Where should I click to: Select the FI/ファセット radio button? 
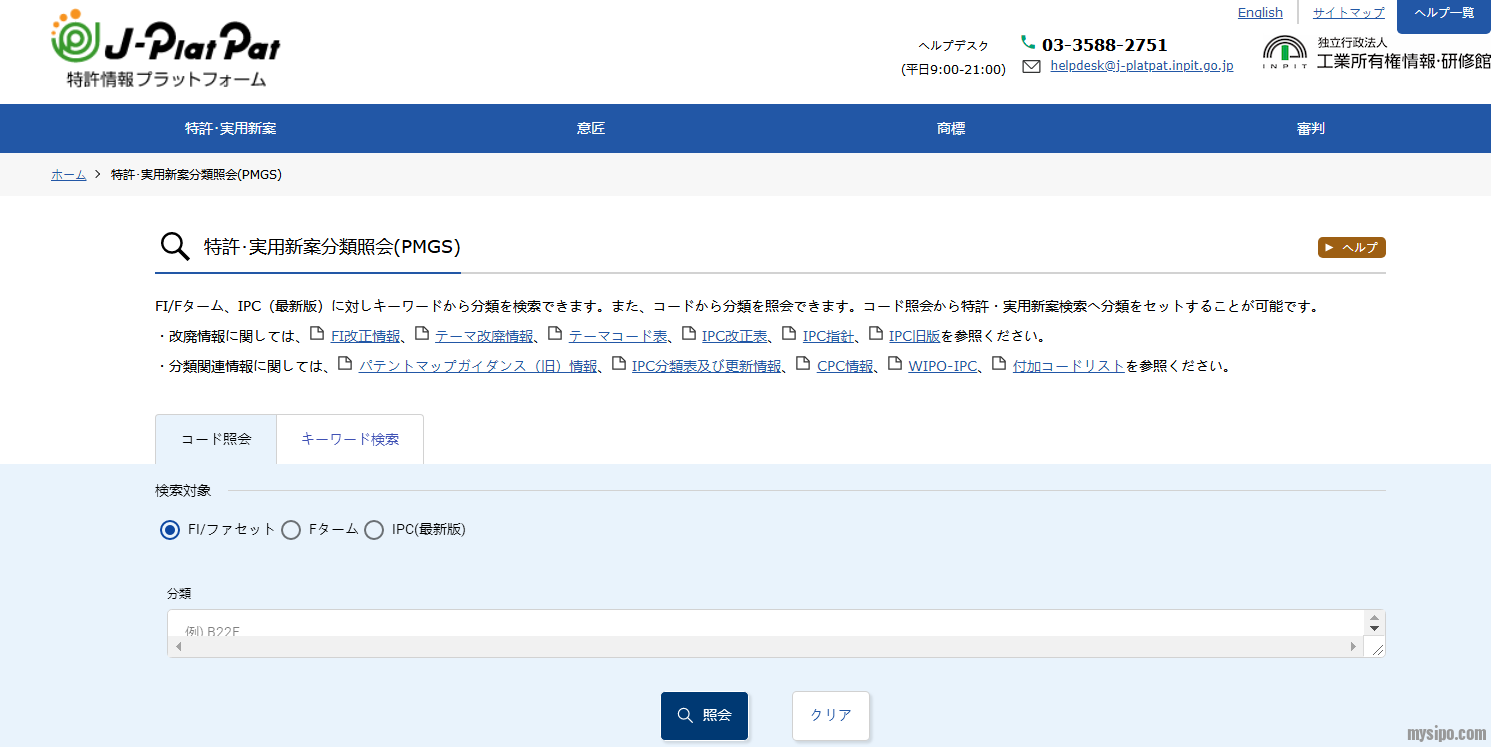170,530
